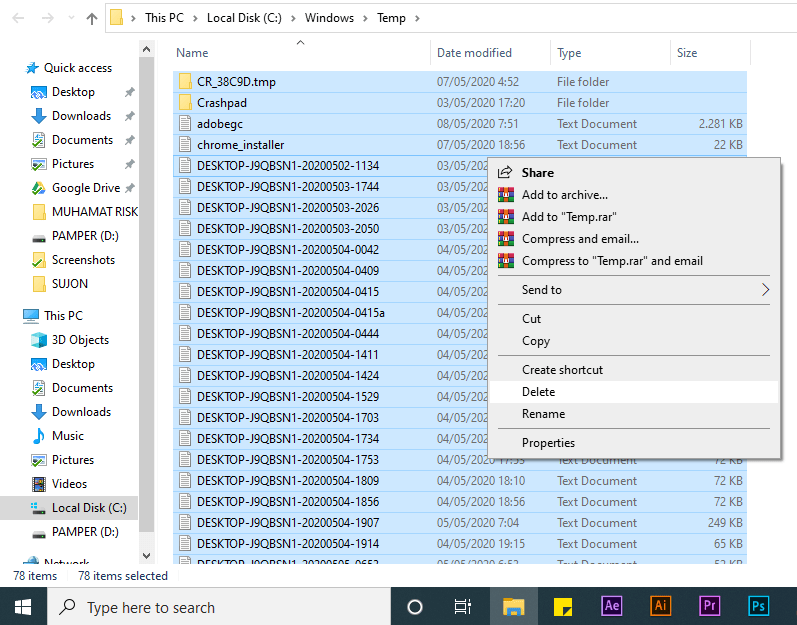Image resolution: width=797 pixels, height=625 pixels.
Task: Click the Up directory arrow icon
Action: click(x=92, y=18)
